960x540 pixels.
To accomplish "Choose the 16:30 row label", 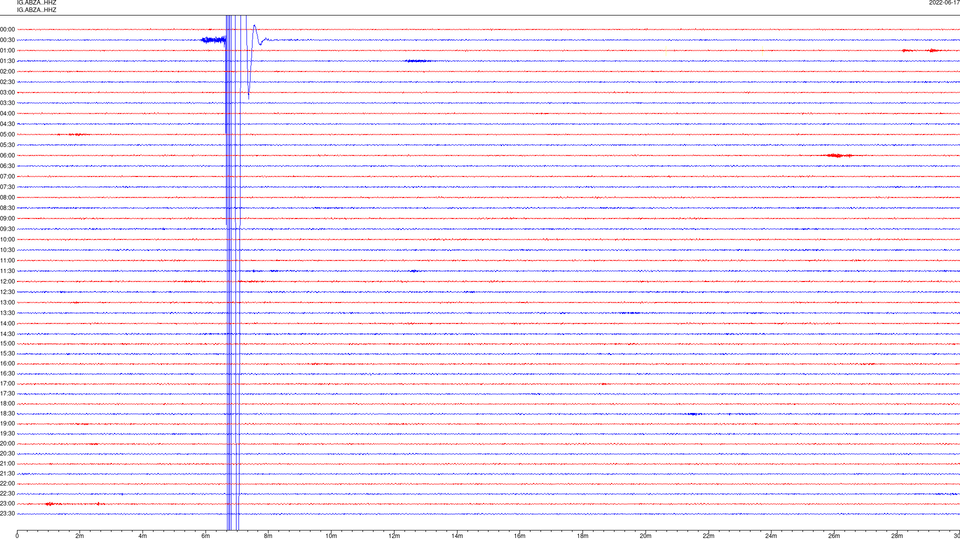I will [x=7, y=373].
